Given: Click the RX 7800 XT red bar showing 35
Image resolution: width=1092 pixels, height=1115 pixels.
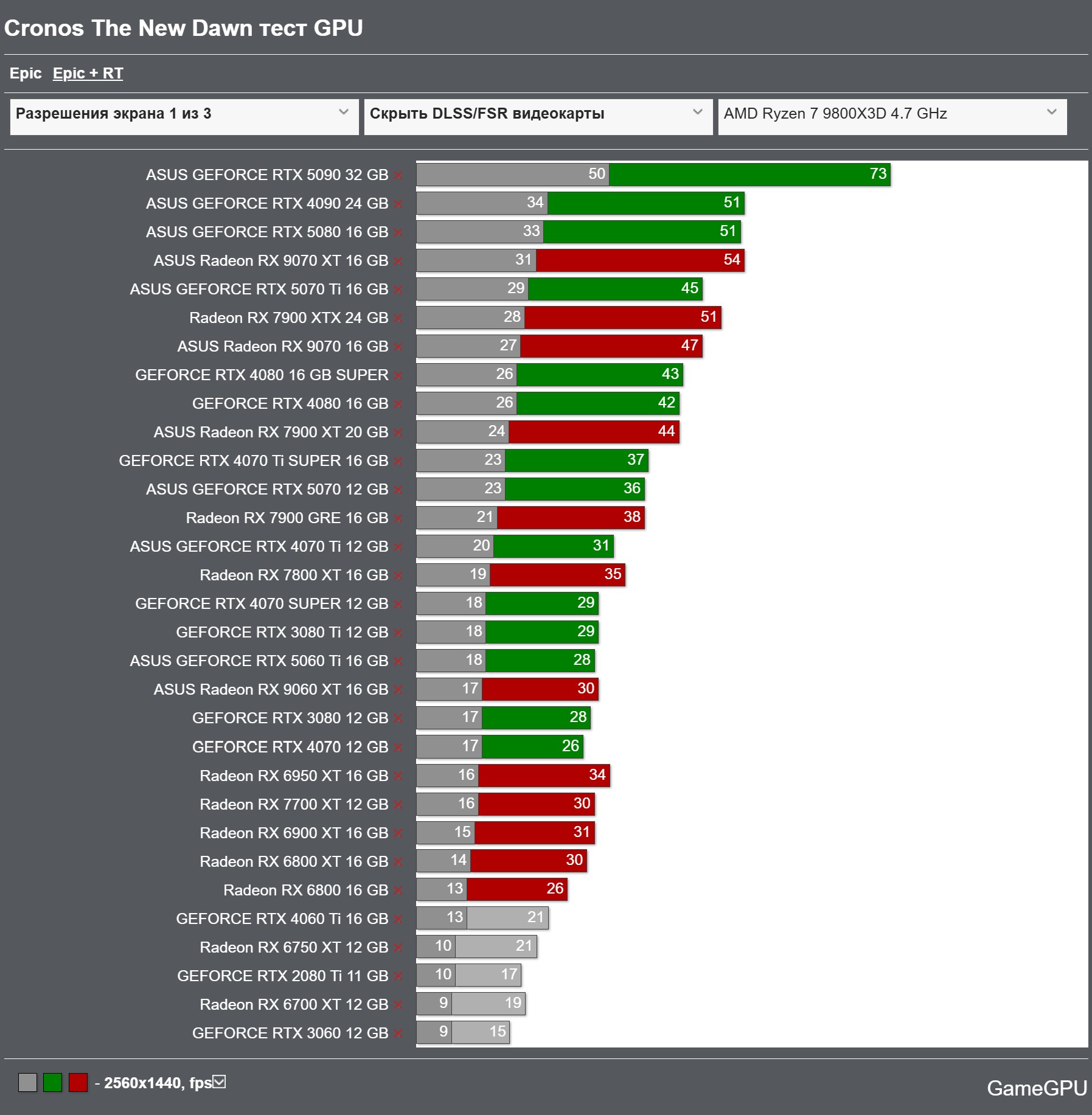Looking at the screenshot, I should 557,575.
